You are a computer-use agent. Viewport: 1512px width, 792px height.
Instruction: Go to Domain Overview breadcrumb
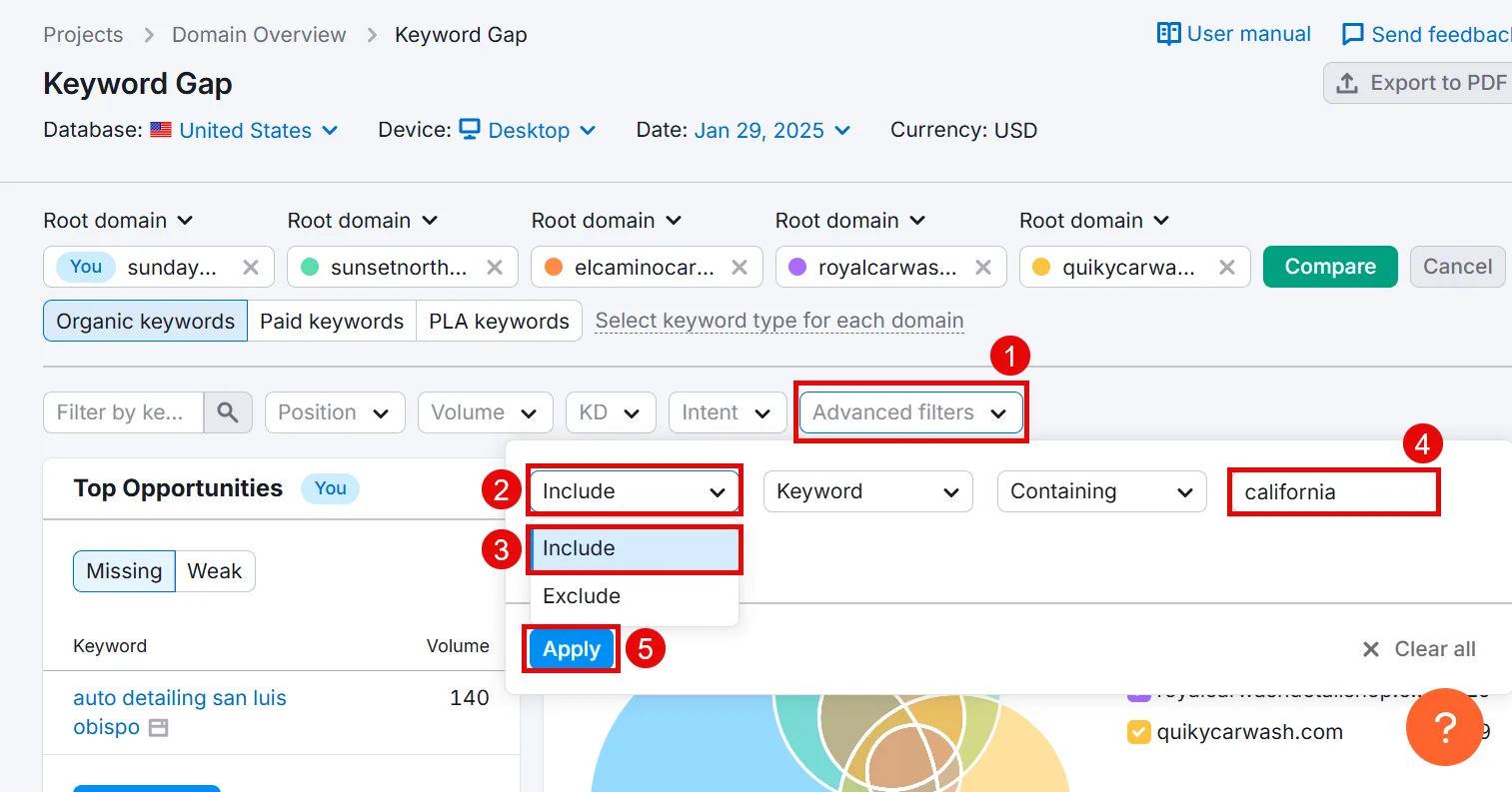pyautogui.click(x=259, y=35)
